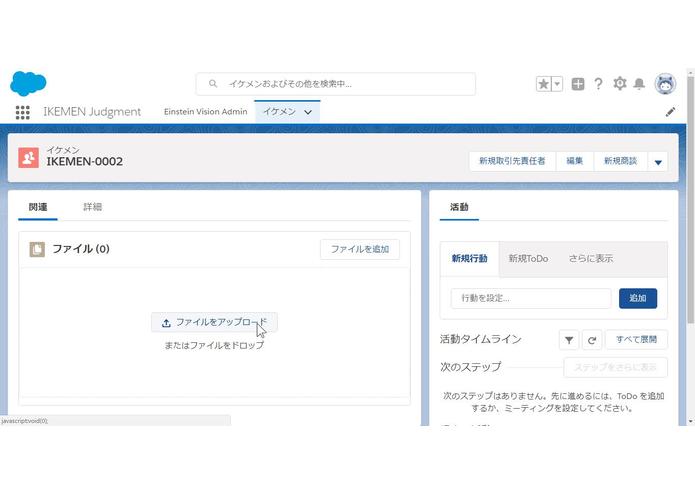Click the またはファイルをドロップ text
Viewport: 695px width, 494px height.
[x=214, y=346]
